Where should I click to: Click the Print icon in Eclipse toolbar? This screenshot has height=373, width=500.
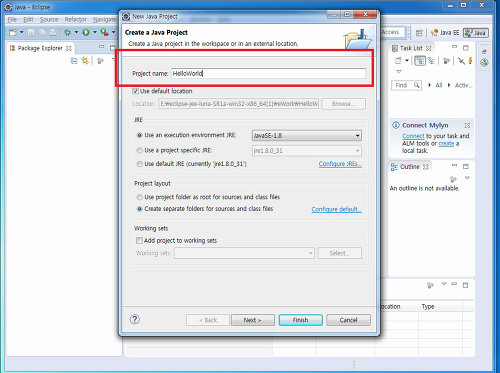coord(53,32)
